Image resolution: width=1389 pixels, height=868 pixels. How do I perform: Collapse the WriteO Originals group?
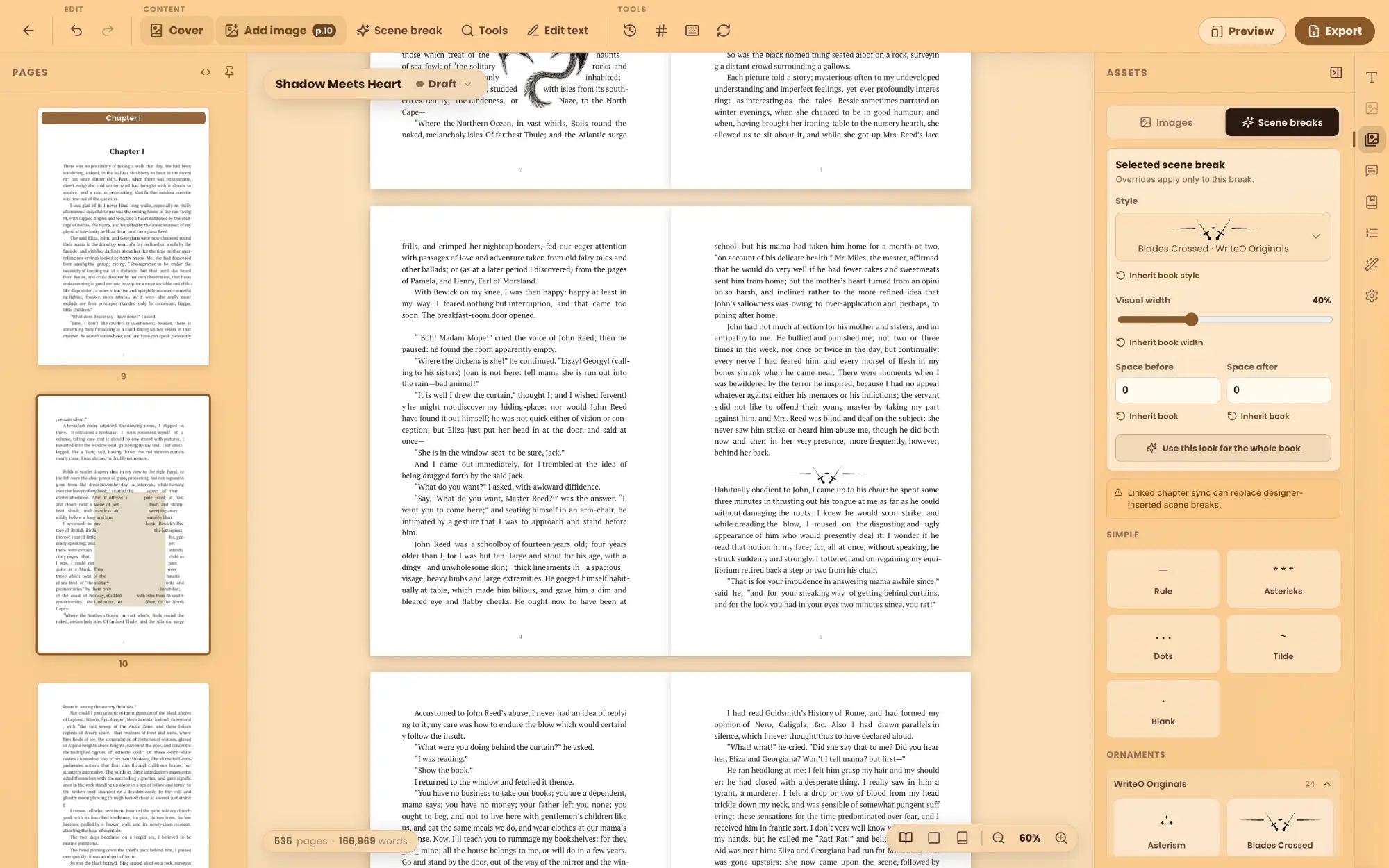click(x=1327, y=784)
